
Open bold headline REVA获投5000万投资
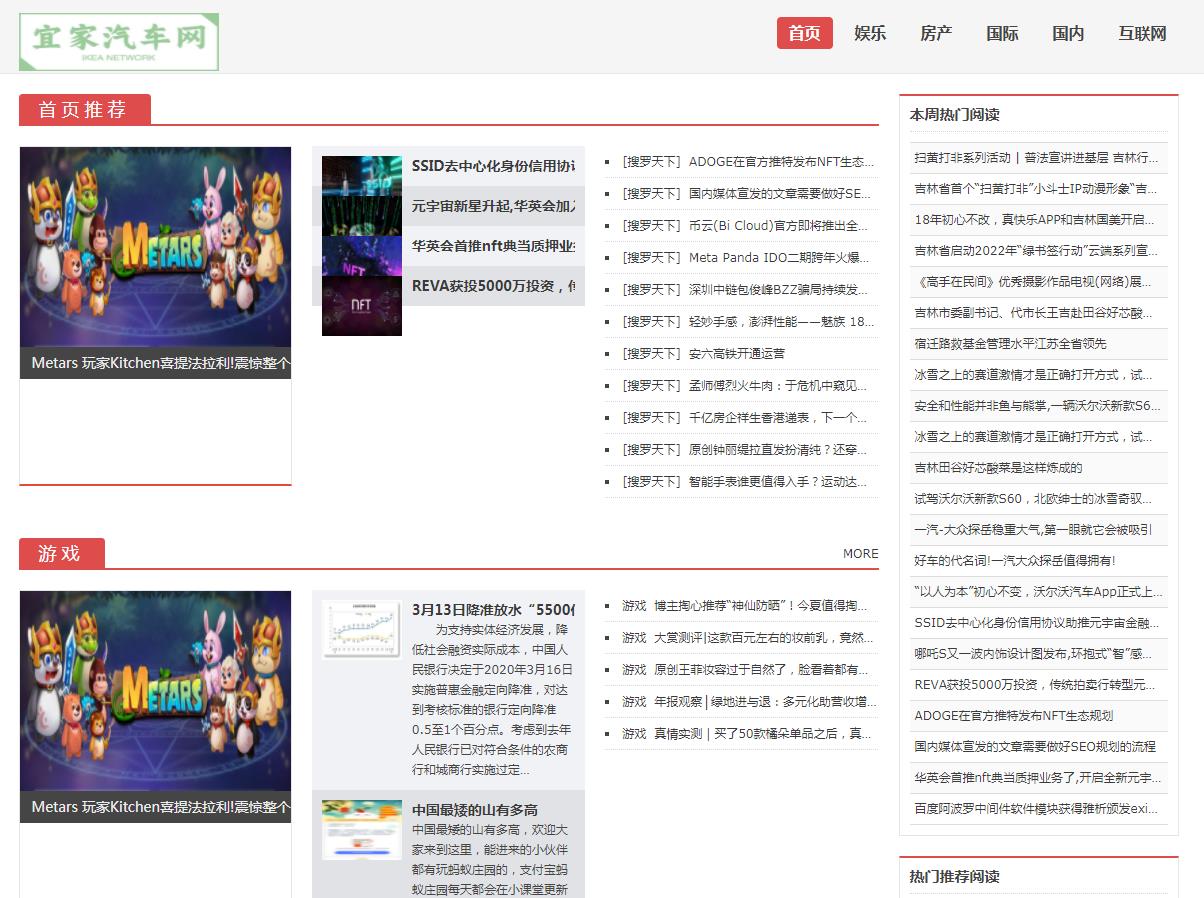(493, 286)
